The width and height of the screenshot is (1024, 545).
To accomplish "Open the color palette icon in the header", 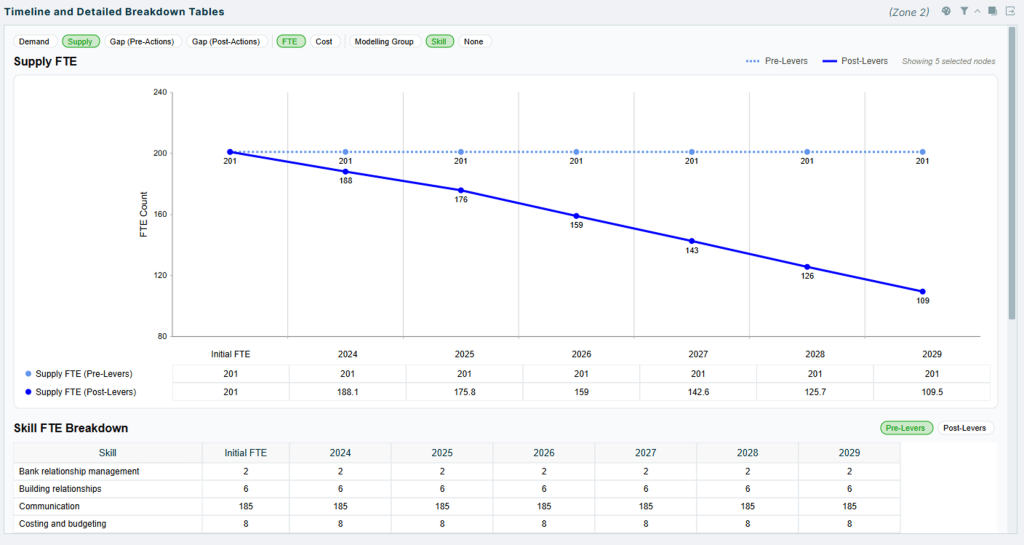I will (946, 11).
